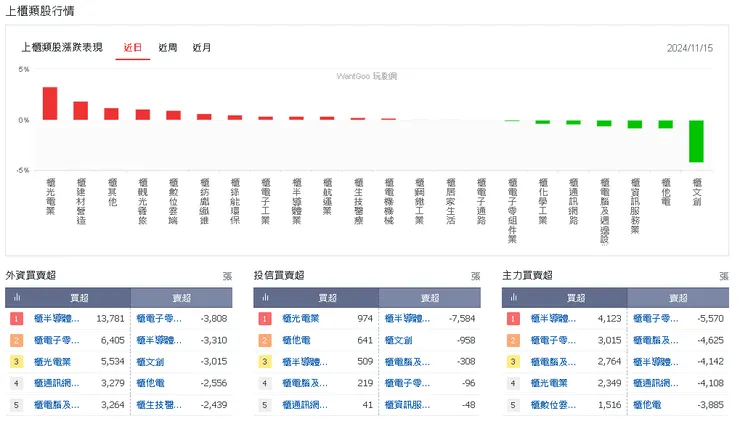740x421 pixels.
Task: Click the 賣超 column header in 投信買賣超
Action: click(x=430, y=298)
